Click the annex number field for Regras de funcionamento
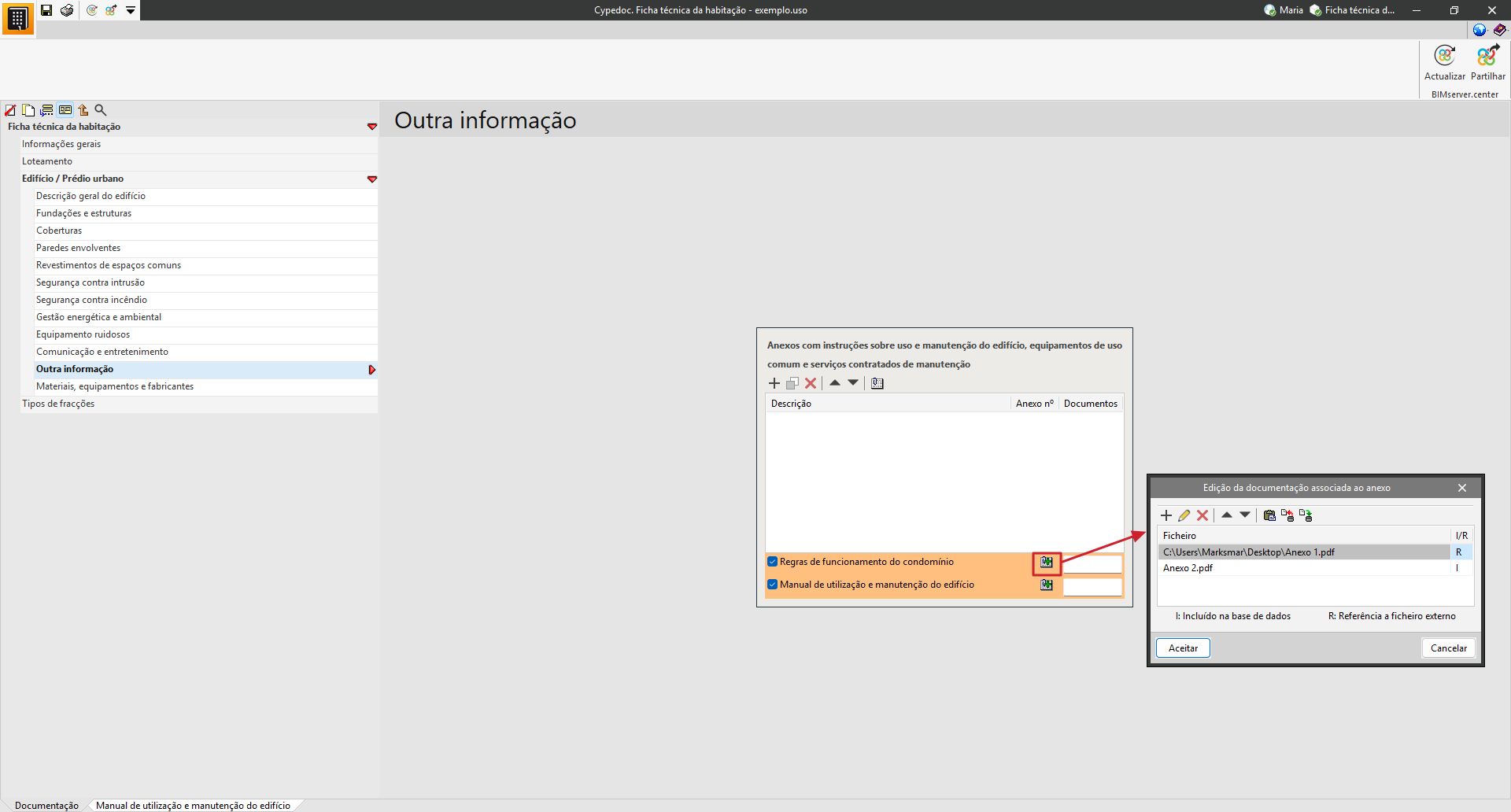Viewport: 1511px width, 812px height. pyautogui.click(x=1092, y=563)
